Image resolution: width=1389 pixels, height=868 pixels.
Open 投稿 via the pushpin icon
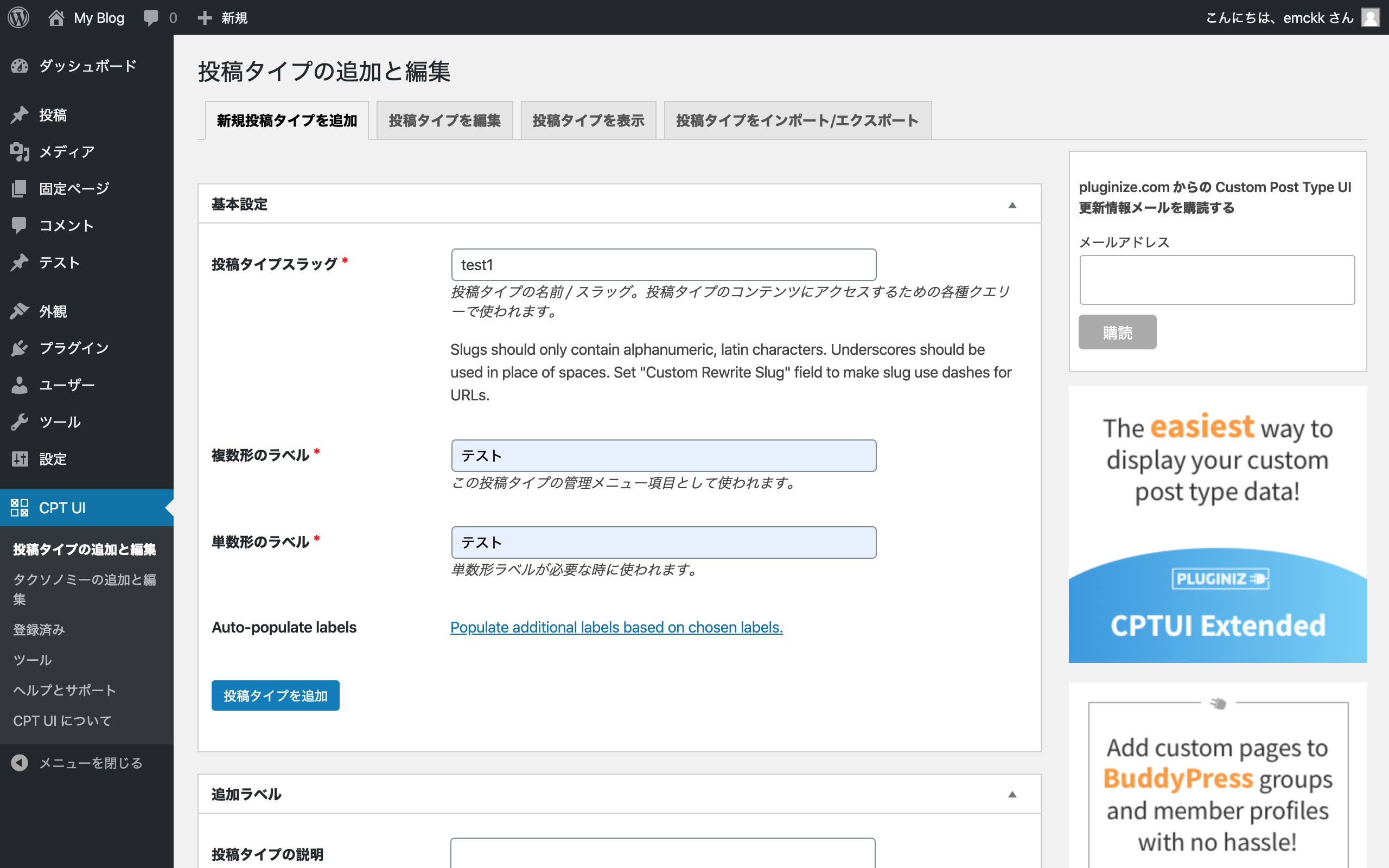click(x=20, y=115)
